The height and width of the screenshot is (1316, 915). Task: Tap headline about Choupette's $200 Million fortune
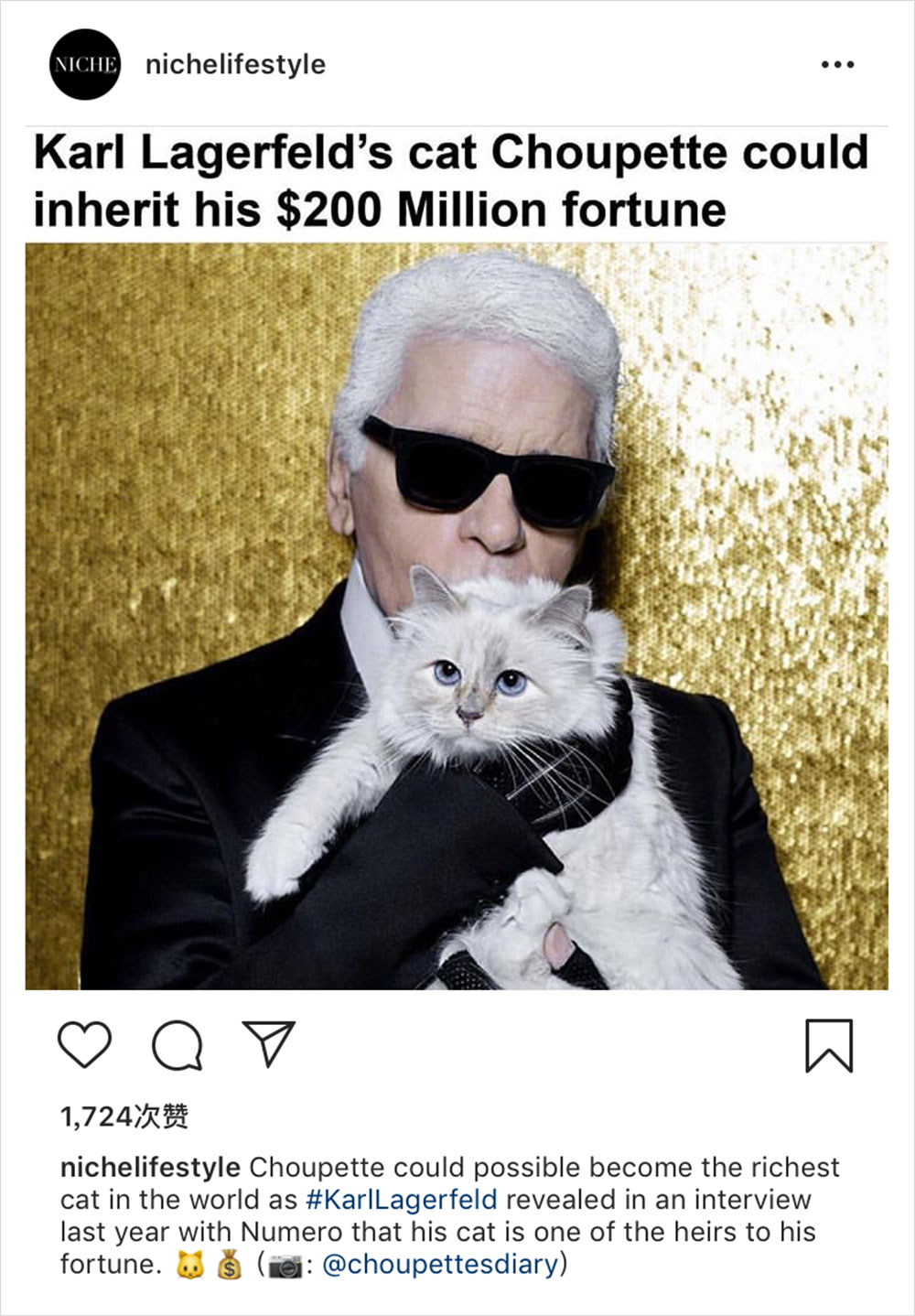(x=451, y=180)
